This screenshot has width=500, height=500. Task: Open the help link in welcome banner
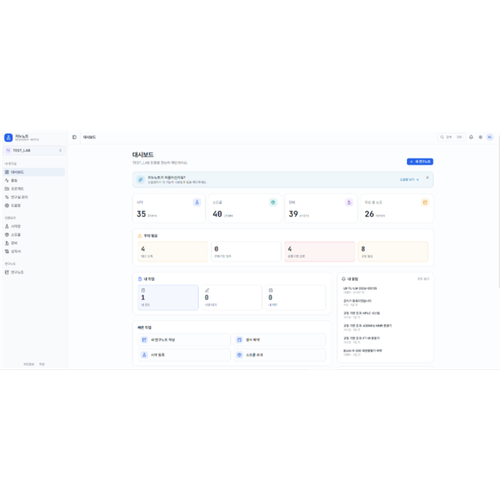(409, 180)
